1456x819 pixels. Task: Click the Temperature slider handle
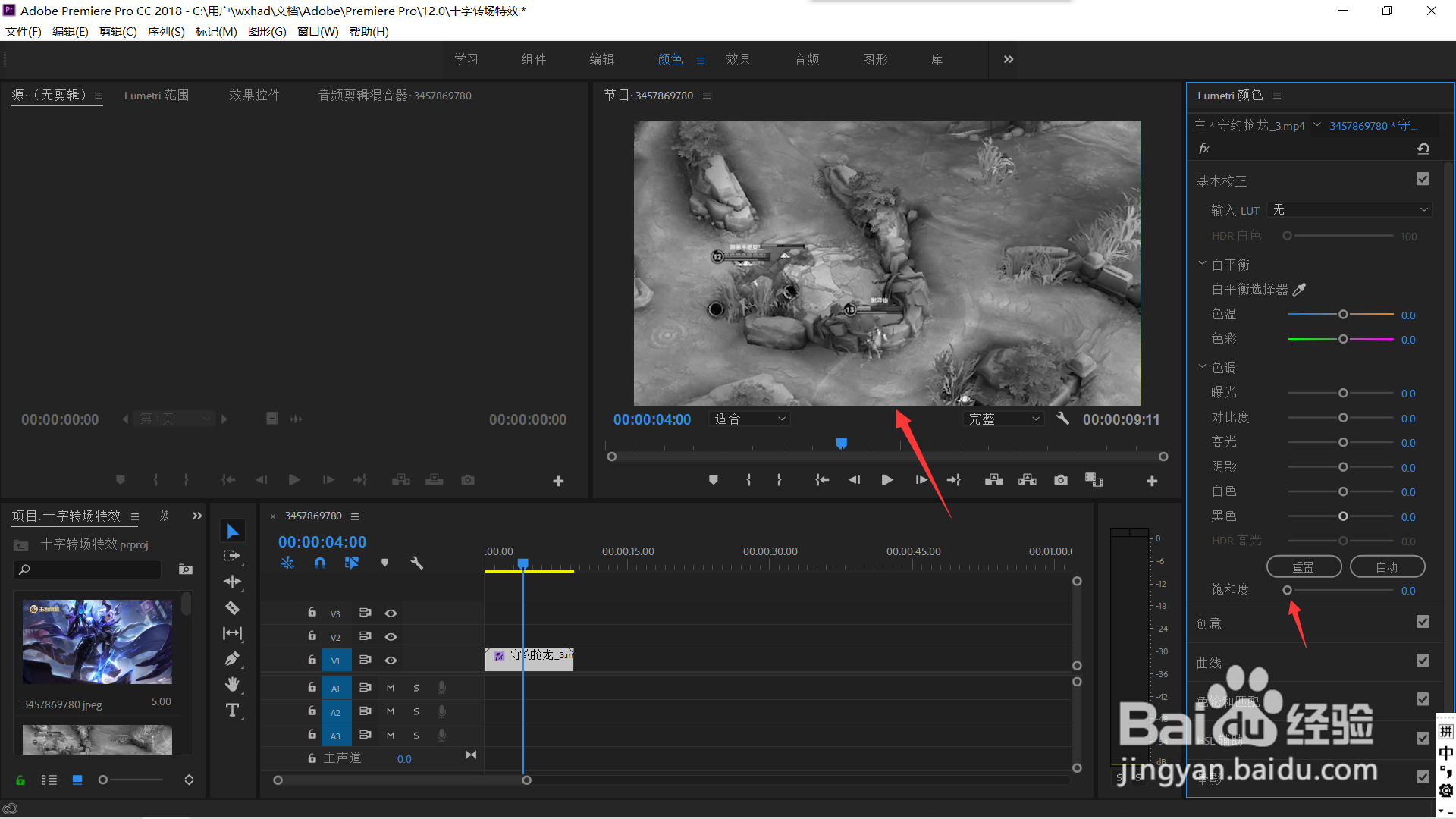point(1343,314)
